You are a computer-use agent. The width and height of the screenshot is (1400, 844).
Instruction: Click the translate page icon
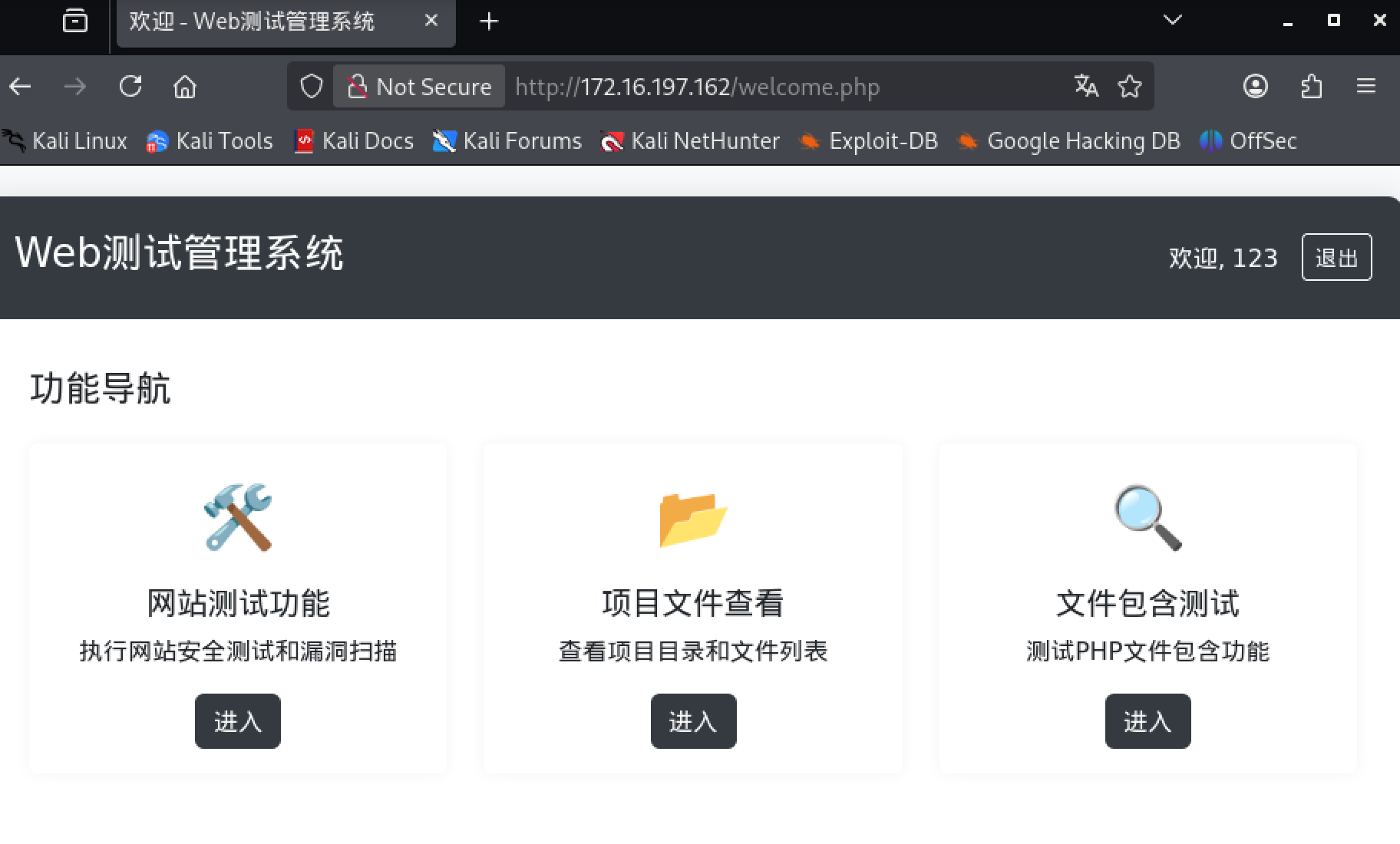(x=1085, y=87)
